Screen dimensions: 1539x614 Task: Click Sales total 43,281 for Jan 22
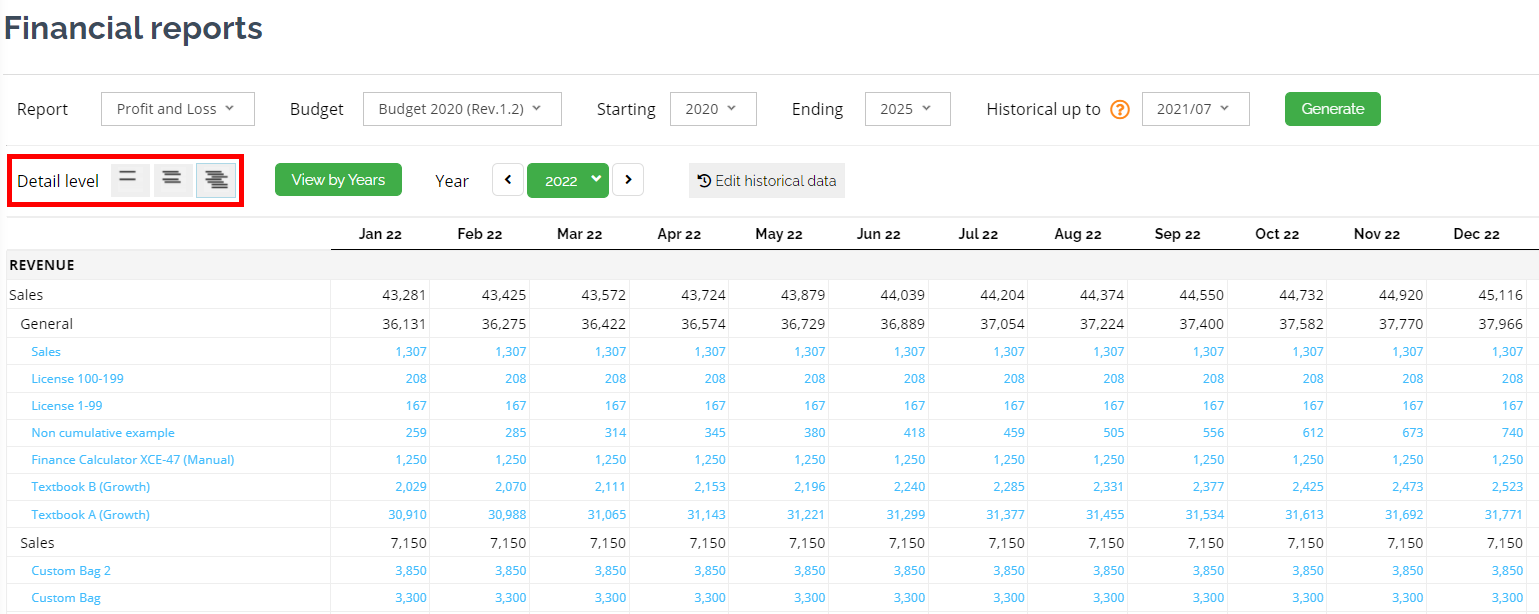click(x=404, y=295)
